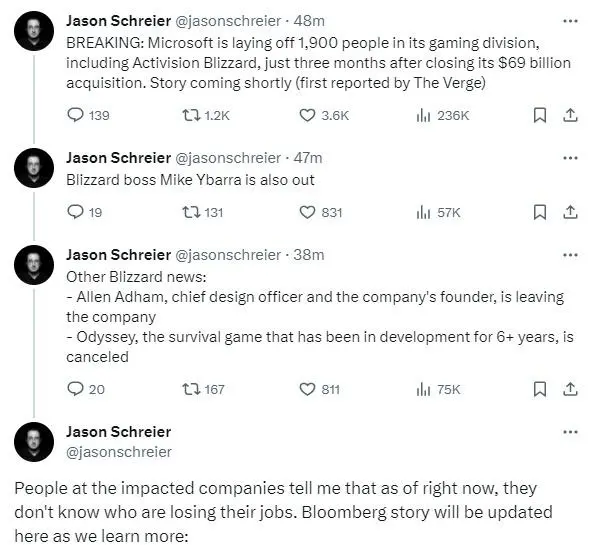The height and width of the screenshot is (545, 596).
Task: Open more options on the 48m tweet
Action: (570, 21)
